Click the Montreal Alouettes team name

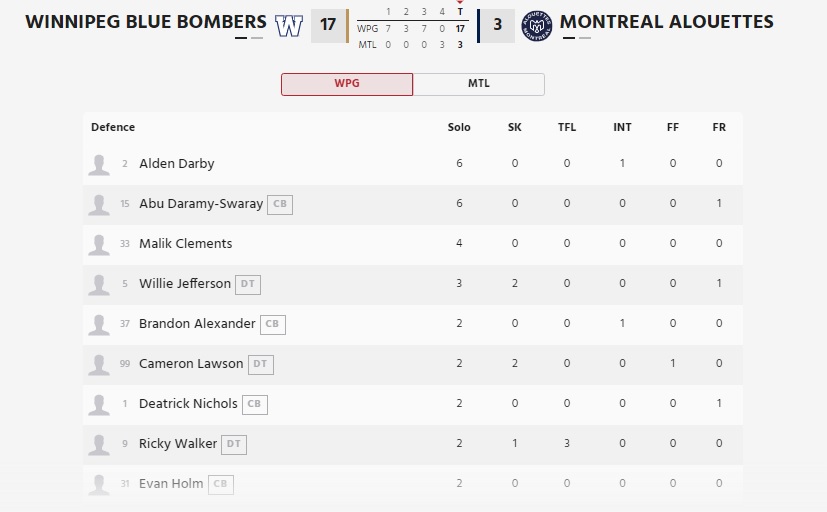tap(666, 21)
